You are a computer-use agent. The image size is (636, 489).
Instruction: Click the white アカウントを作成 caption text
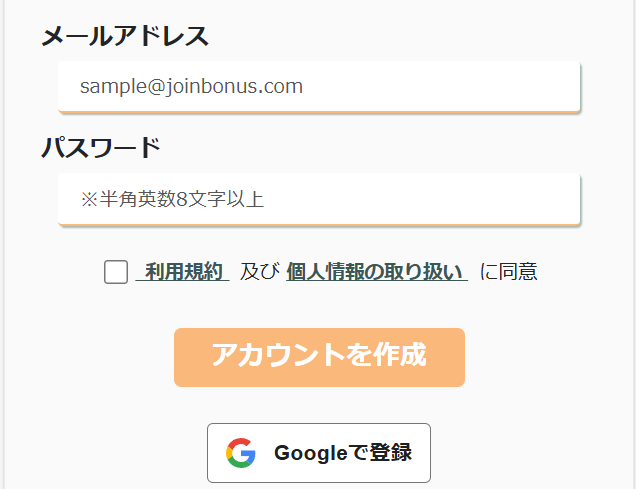coord(319,355)
